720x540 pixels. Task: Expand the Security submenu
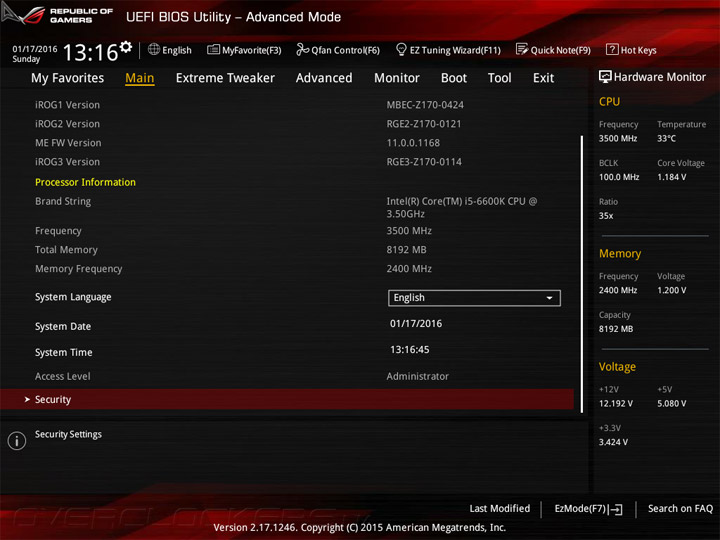click(287, 399)
